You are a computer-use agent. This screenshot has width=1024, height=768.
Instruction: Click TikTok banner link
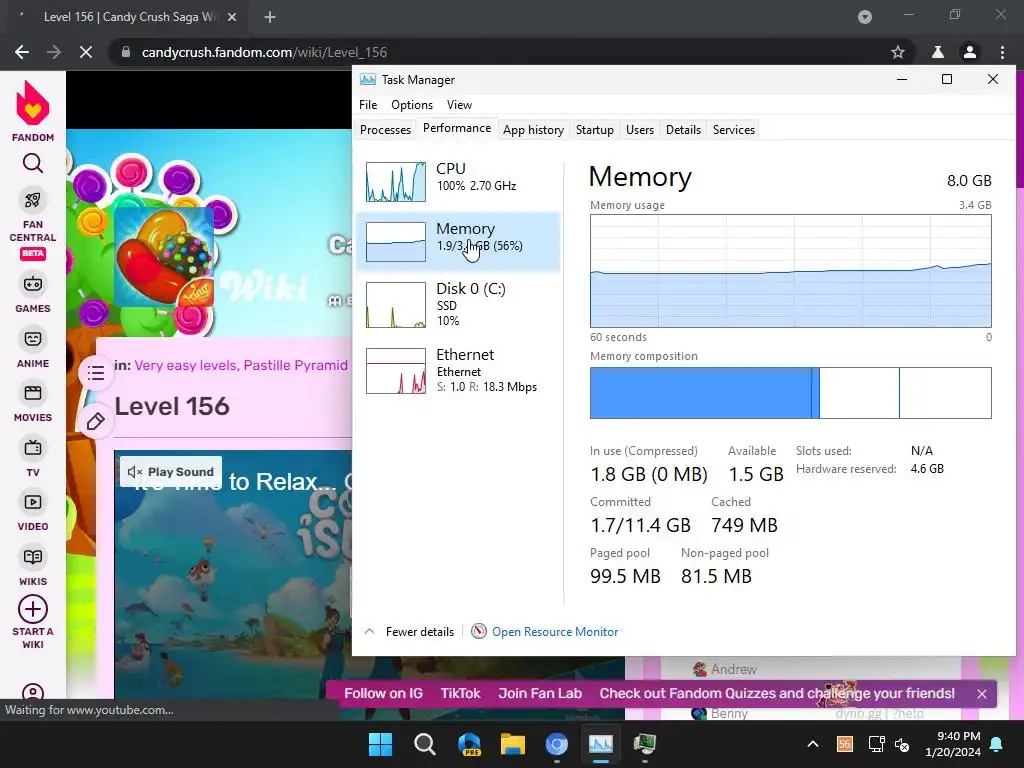pos(460,694)
